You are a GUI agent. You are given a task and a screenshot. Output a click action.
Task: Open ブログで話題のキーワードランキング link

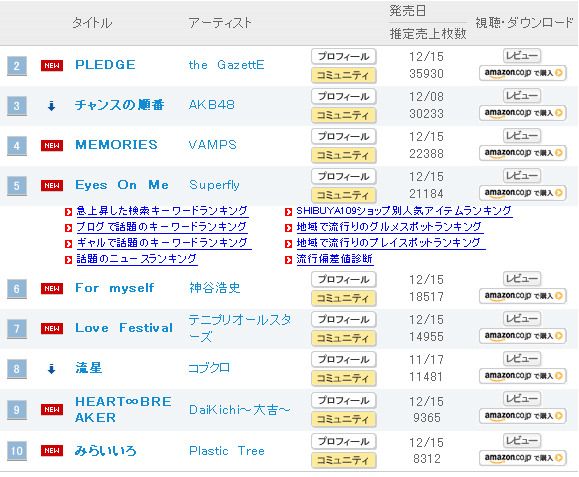click(162, 227)
